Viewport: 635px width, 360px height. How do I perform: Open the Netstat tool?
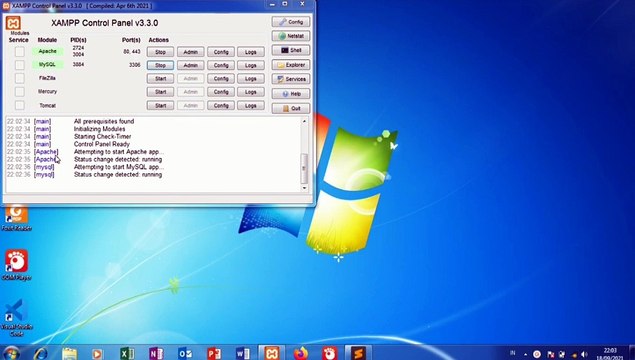[291, 36]
